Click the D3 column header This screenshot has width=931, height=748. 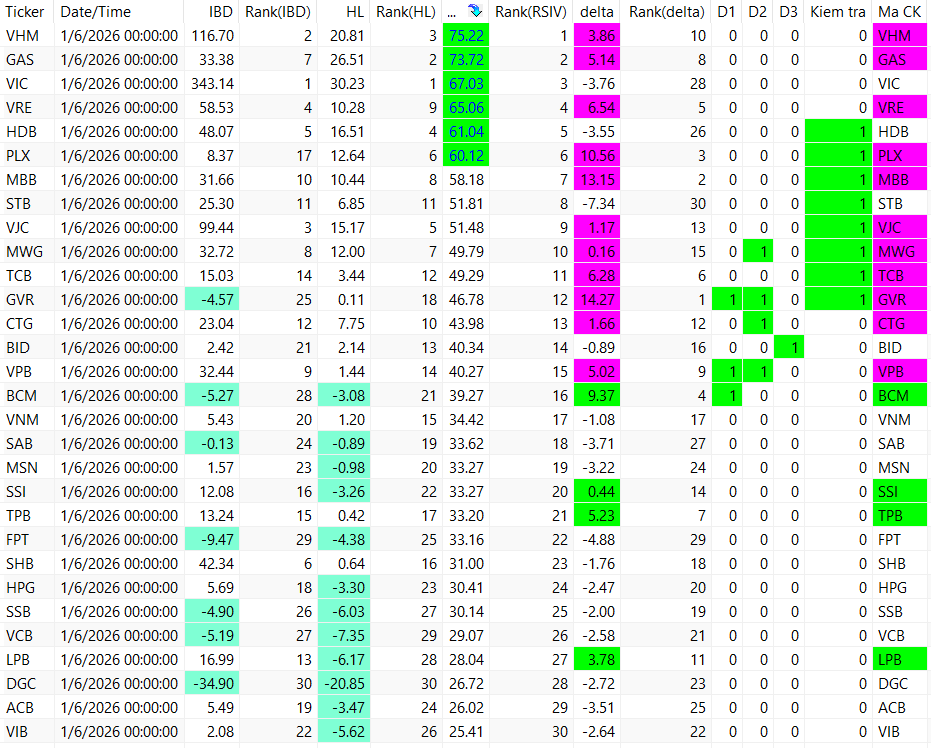(x=788, y=12)
